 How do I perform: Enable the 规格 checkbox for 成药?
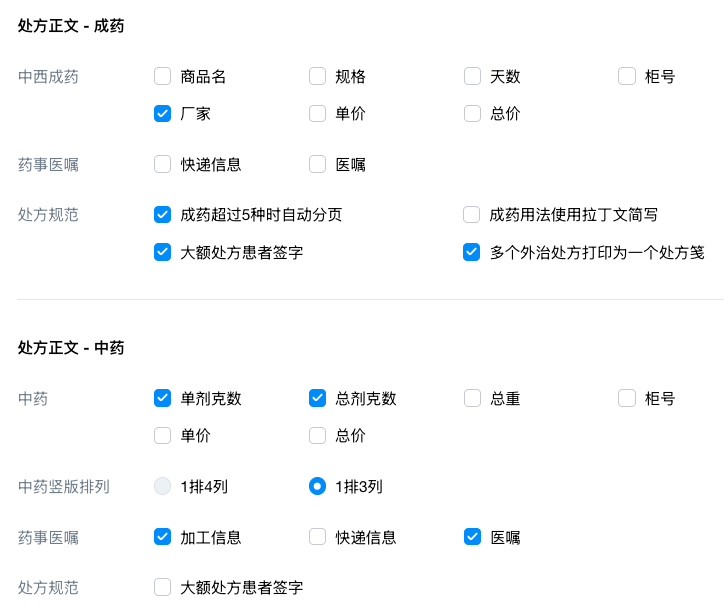click(317, 76)
